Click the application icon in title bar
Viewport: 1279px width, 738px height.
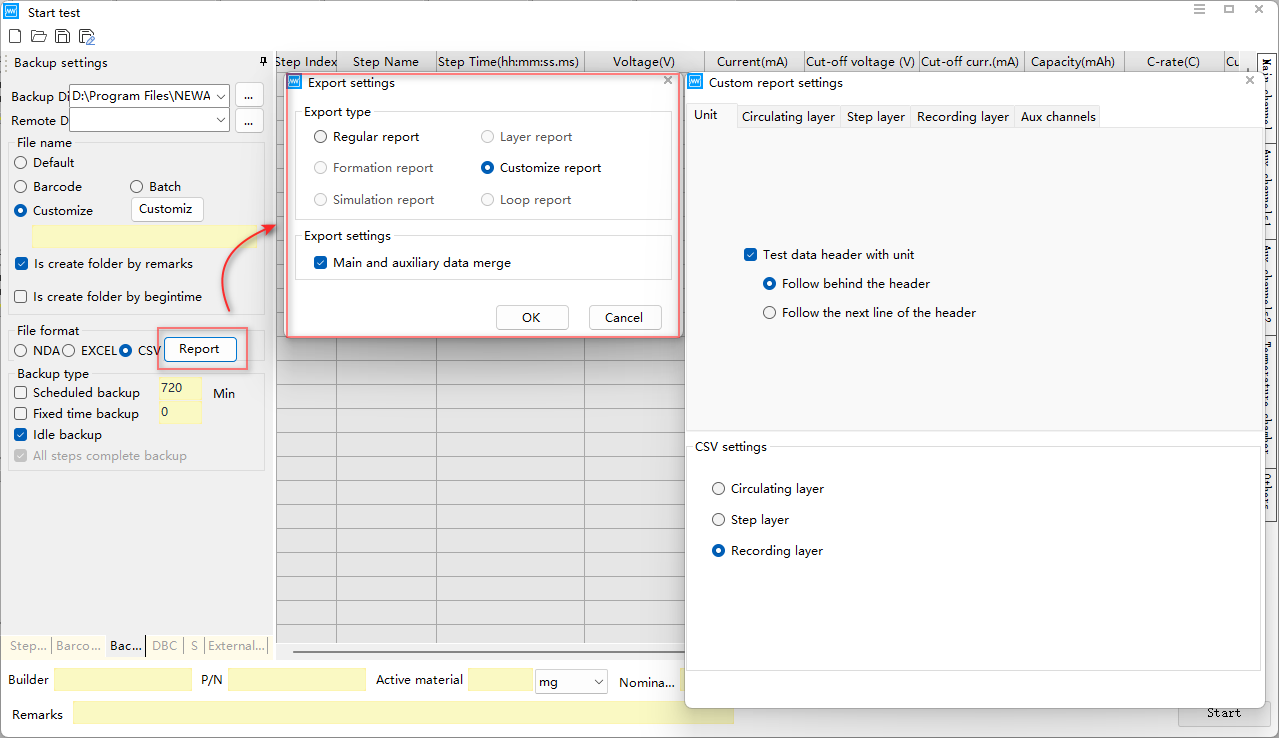(x=12, y=12)
